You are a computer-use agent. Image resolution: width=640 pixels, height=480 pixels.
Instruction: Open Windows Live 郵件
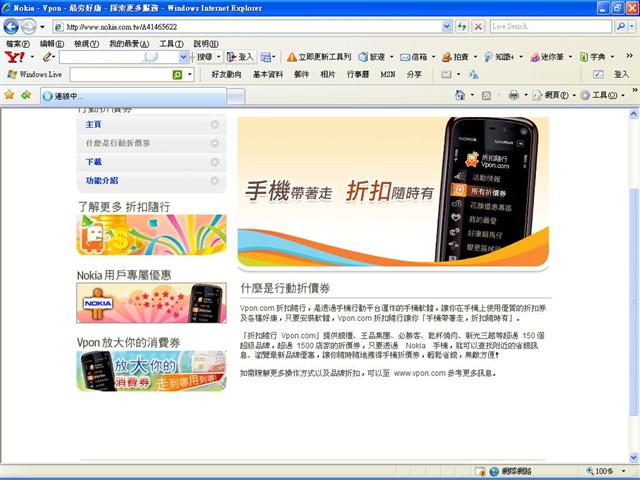(x=301, y=74)
